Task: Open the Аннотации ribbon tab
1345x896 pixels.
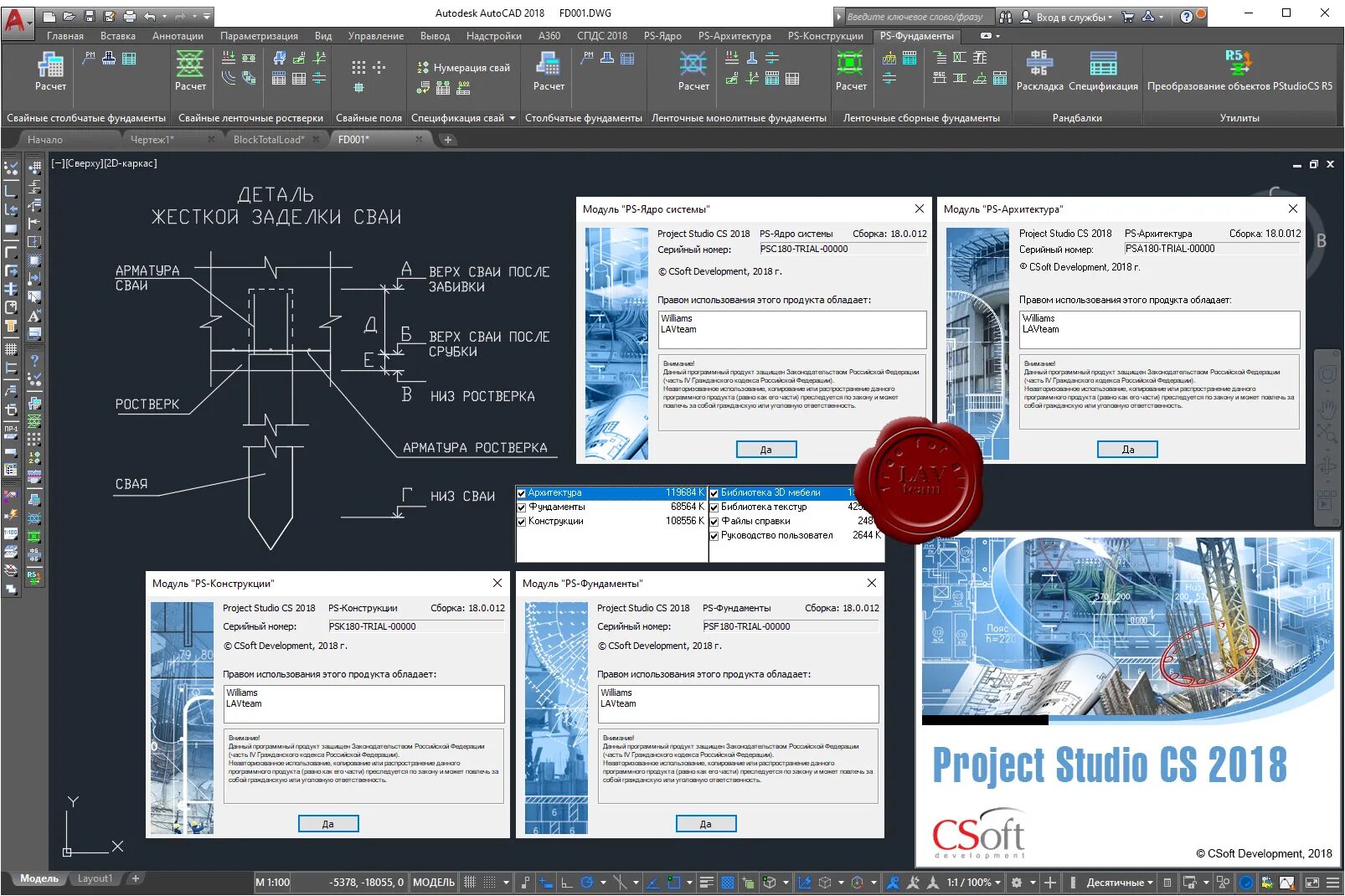Action: pos(178,36)
